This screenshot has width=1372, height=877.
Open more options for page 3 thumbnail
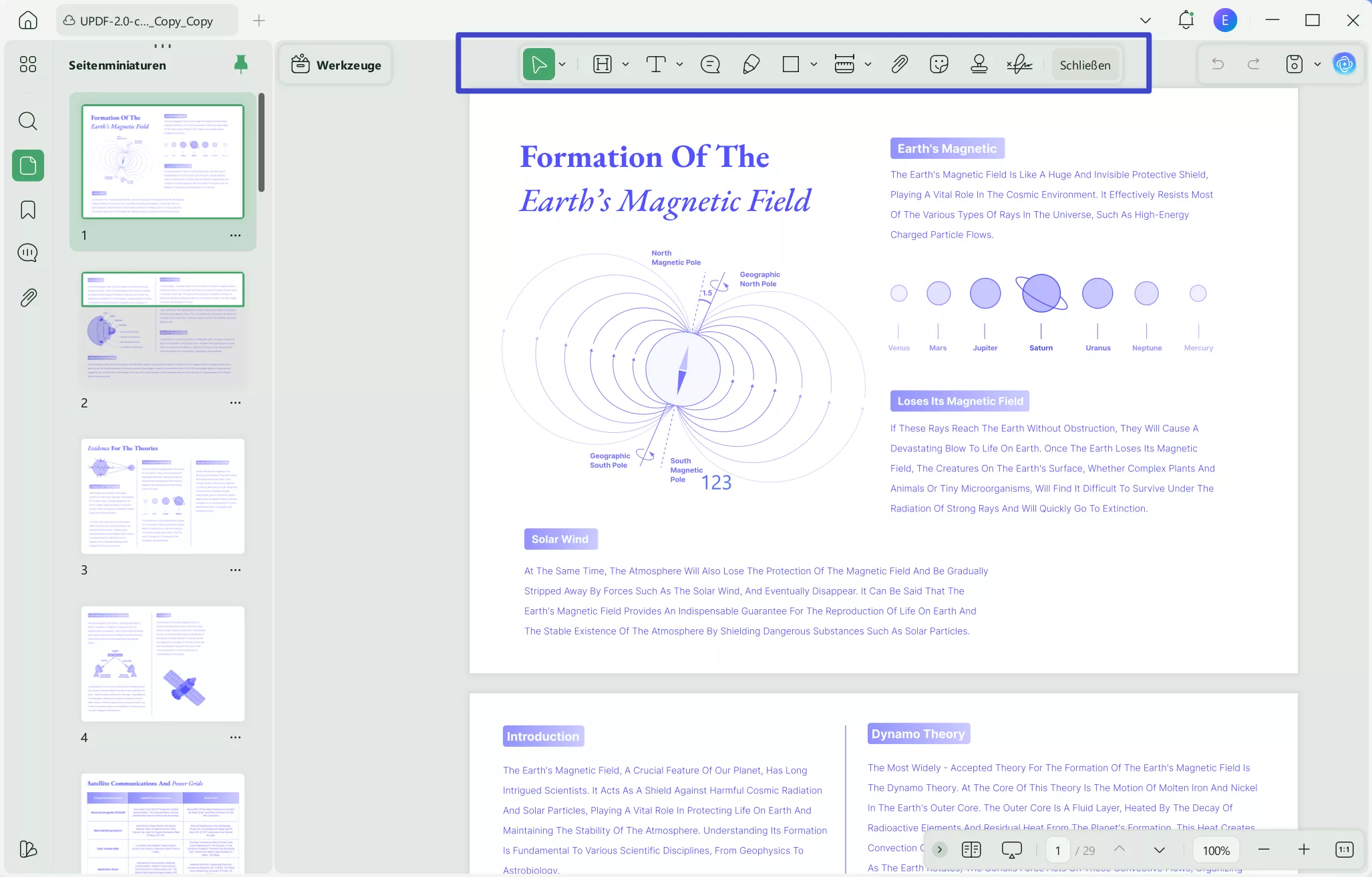235,570
